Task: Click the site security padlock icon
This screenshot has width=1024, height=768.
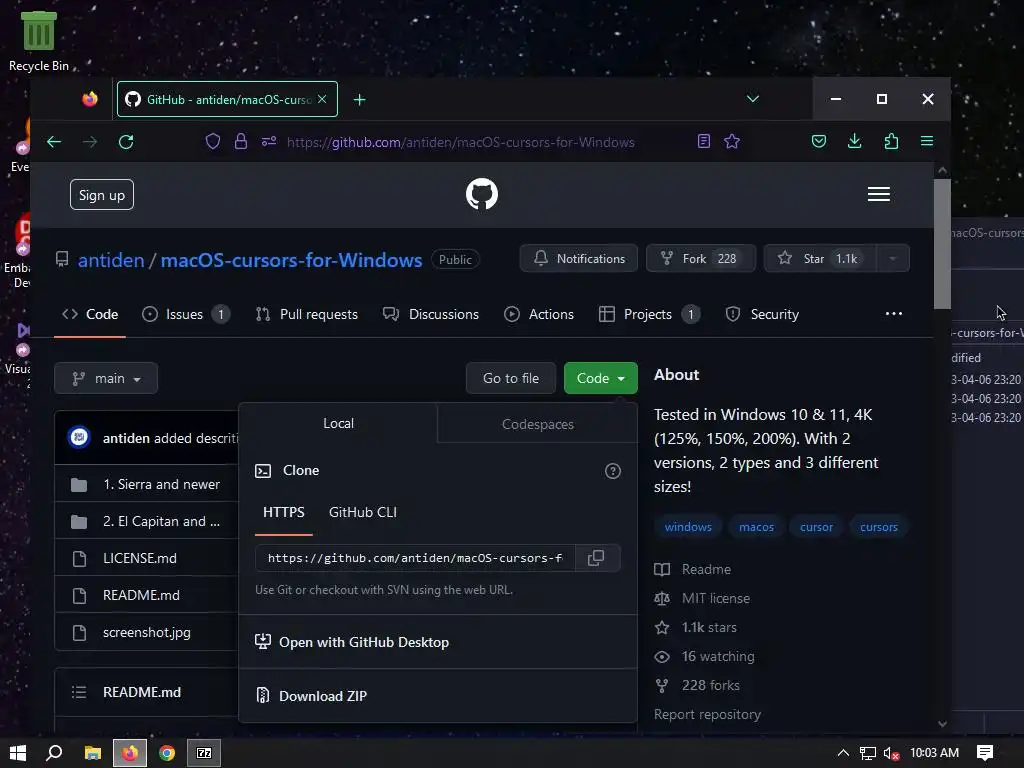Action: (241, 142)
